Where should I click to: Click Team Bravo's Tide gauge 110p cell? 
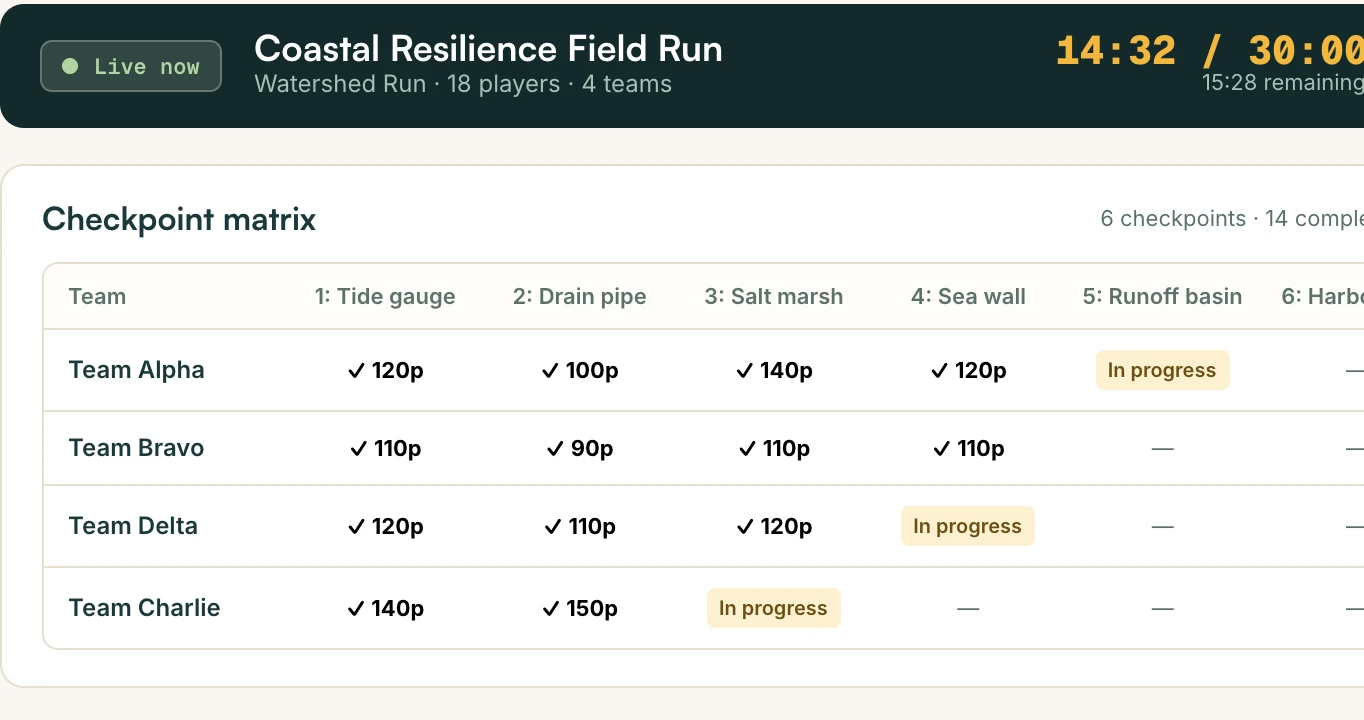(x=385, y=448)
